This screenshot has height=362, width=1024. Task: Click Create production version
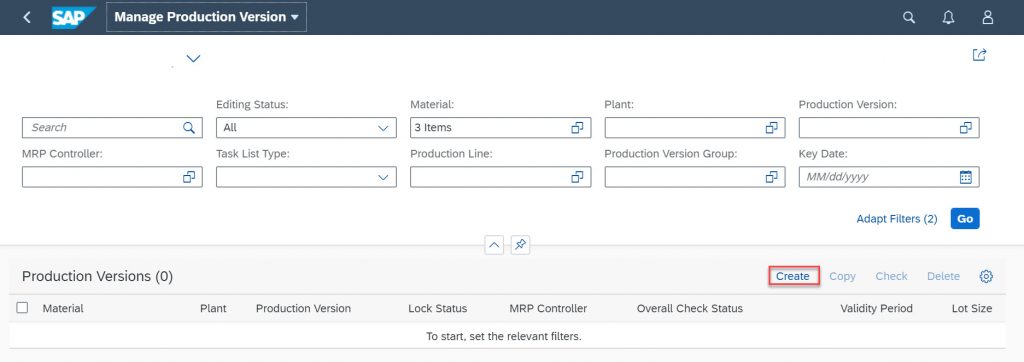(793, 276)
